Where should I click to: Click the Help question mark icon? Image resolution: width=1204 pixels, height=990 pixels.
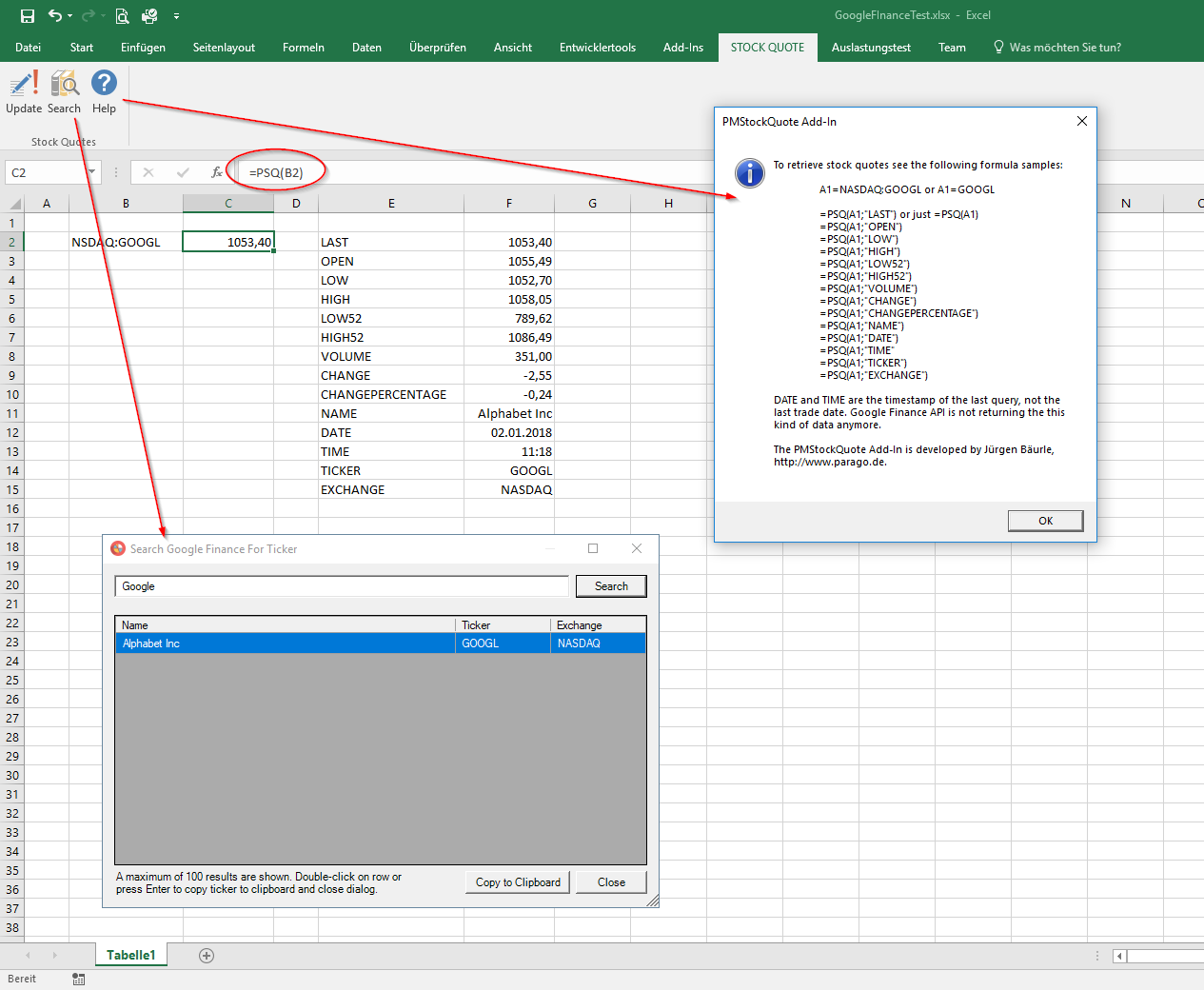104,84
